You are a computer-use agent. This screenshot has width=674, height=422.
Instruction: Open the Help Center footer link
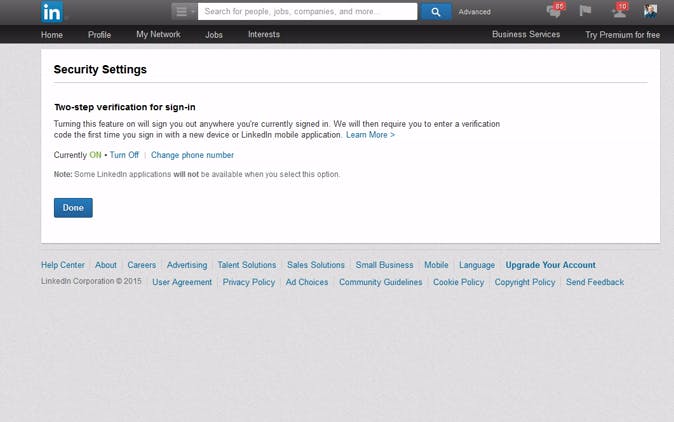coord(63,265)
